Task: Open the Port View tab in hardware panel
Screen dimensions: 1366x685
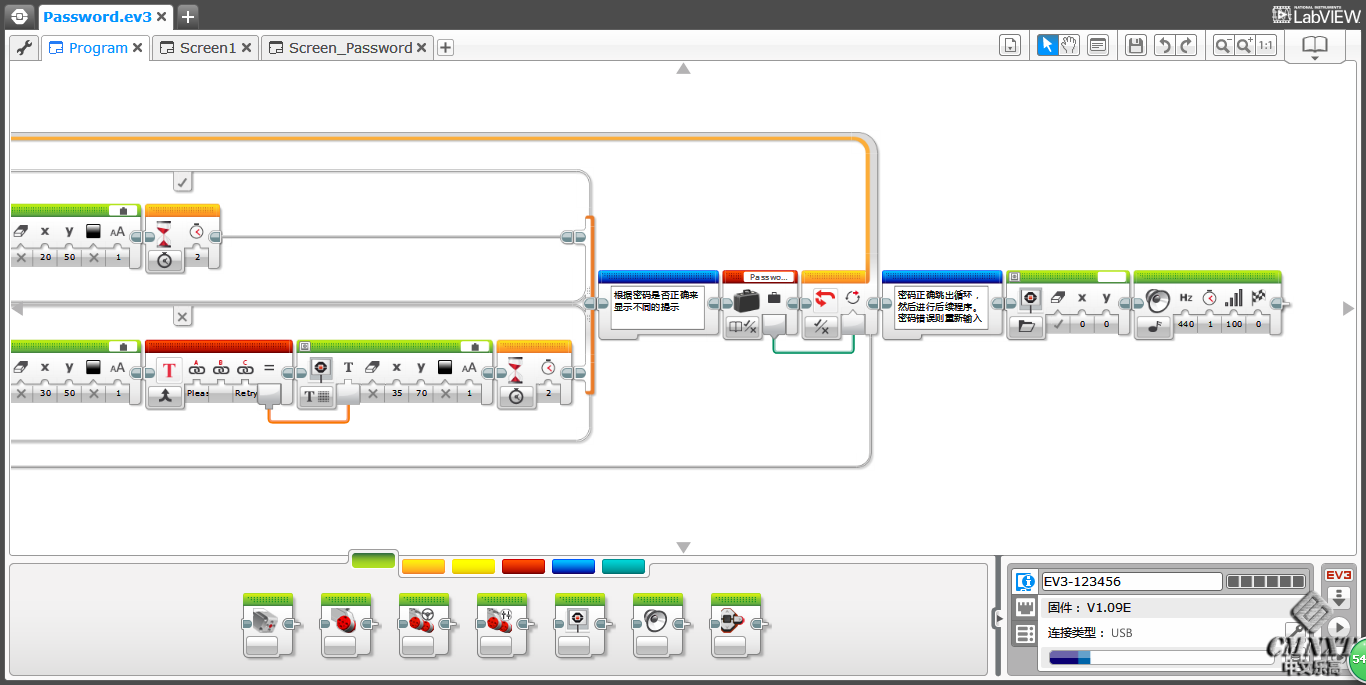Action: point(1024,608)
